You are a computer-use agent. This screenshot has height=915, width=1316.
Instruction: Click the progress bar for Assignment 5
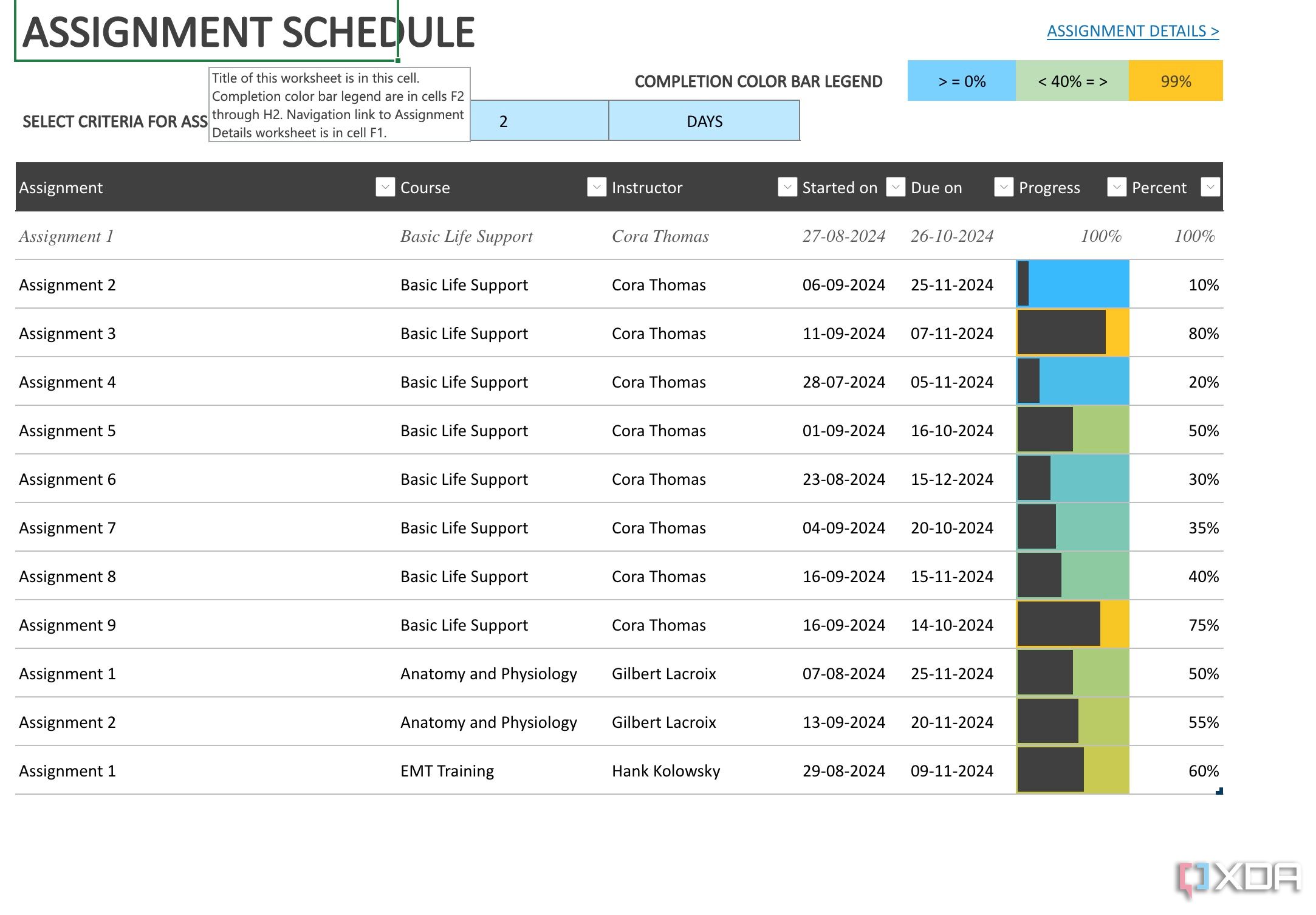1072,430
